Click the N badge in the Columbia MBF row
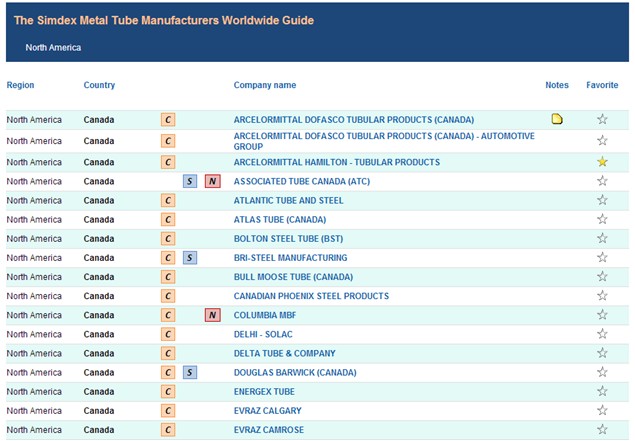The height and width of the screenshot is (441, 635). pyautogui.click(x=213, y=315)
